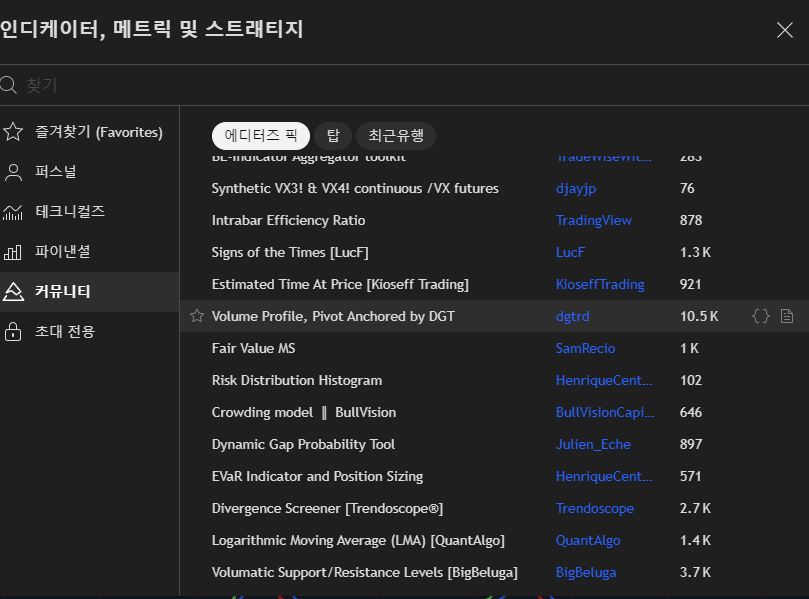Open author KioseffTrading profile link

pyautogui.click(x=600, y=284)
